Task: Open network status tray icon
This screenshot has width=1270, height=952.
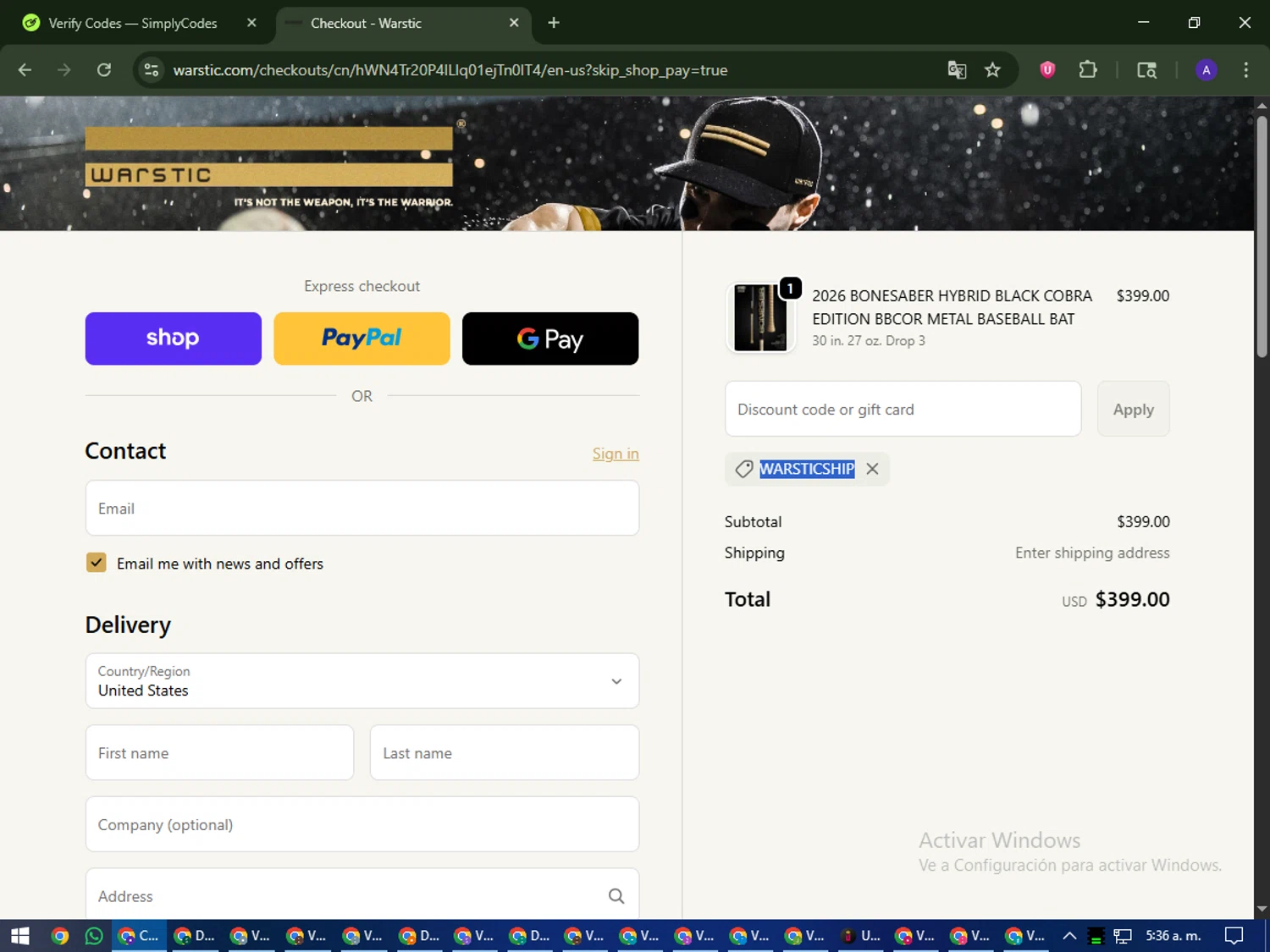Action: 1123,936
